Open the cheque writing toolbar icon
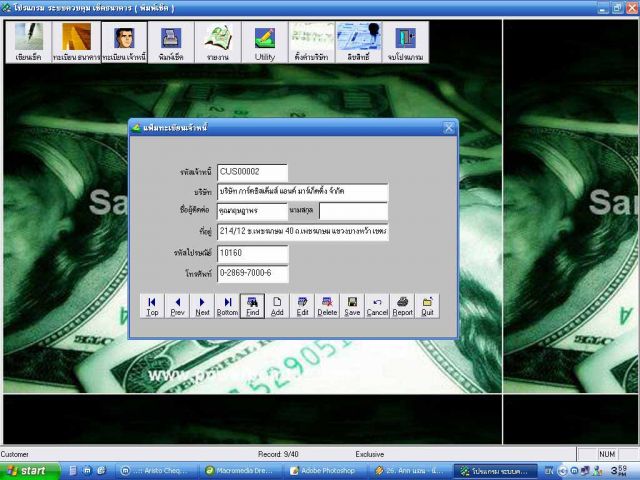The height and width of the screenshot is (480, 640). [28, 42]
